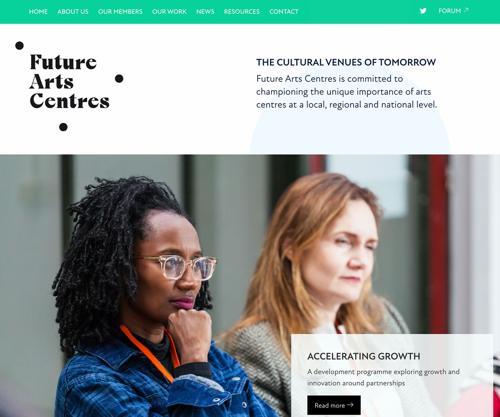
Task: Select OUR WORK in the navigation bar
Action: tap(169, 12)
